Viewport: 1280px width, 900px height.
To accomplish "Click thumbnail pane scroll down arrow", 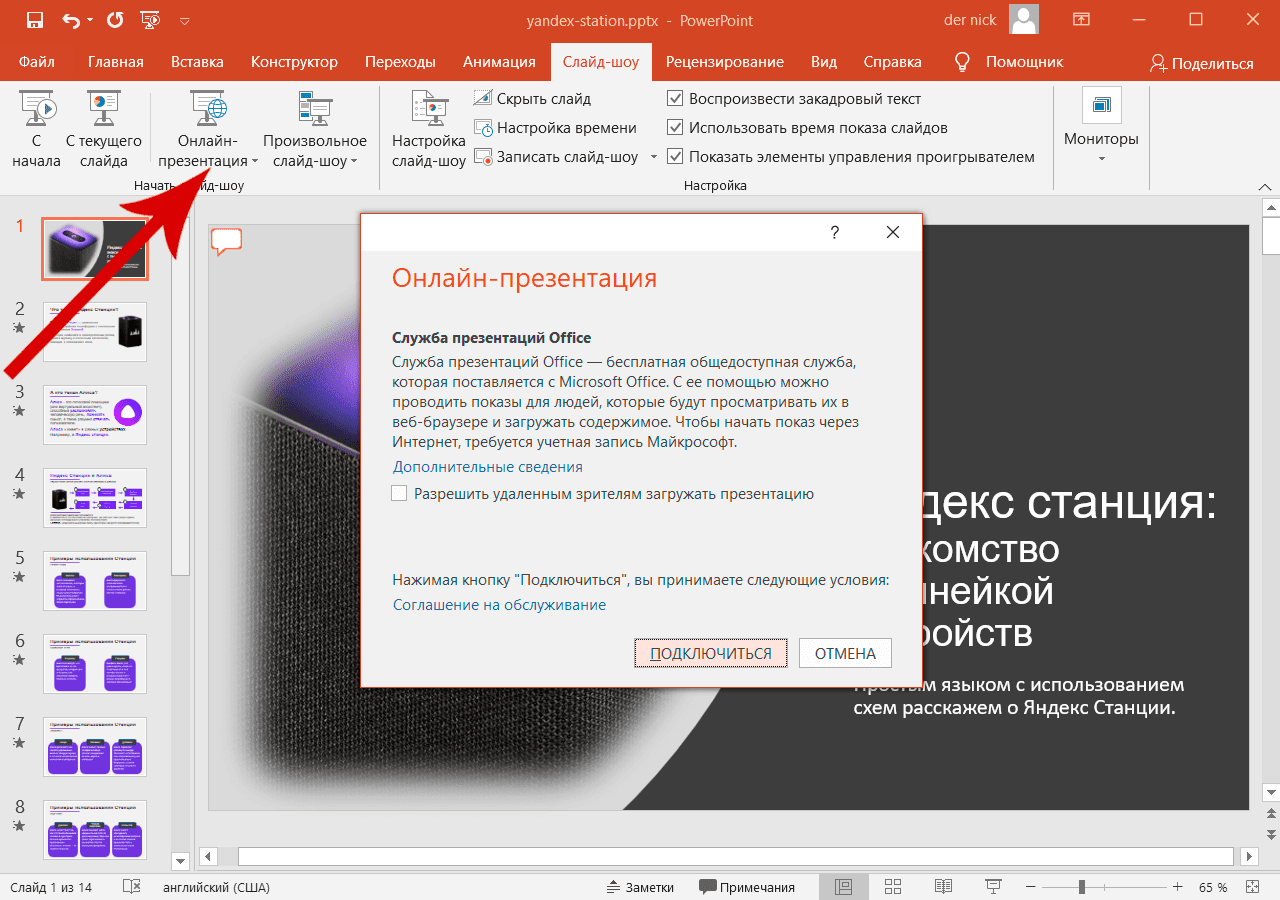I will (180, 861).
